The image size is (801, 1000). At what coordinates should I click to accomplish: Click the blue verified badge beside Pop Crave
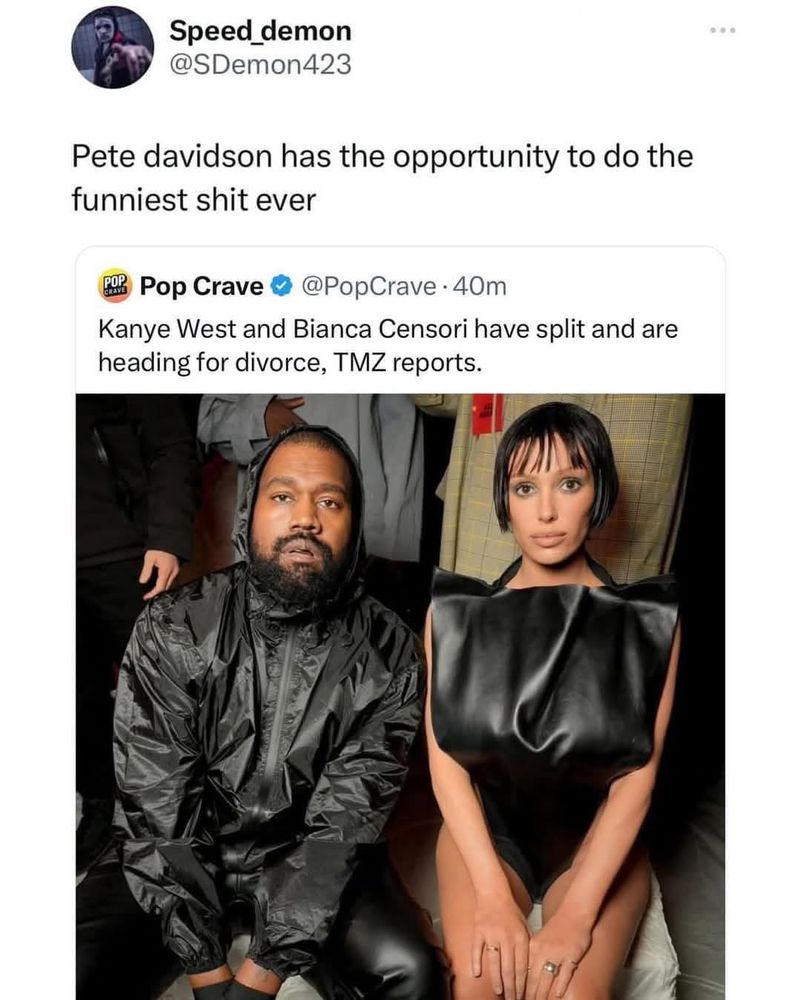click(281, 286)
